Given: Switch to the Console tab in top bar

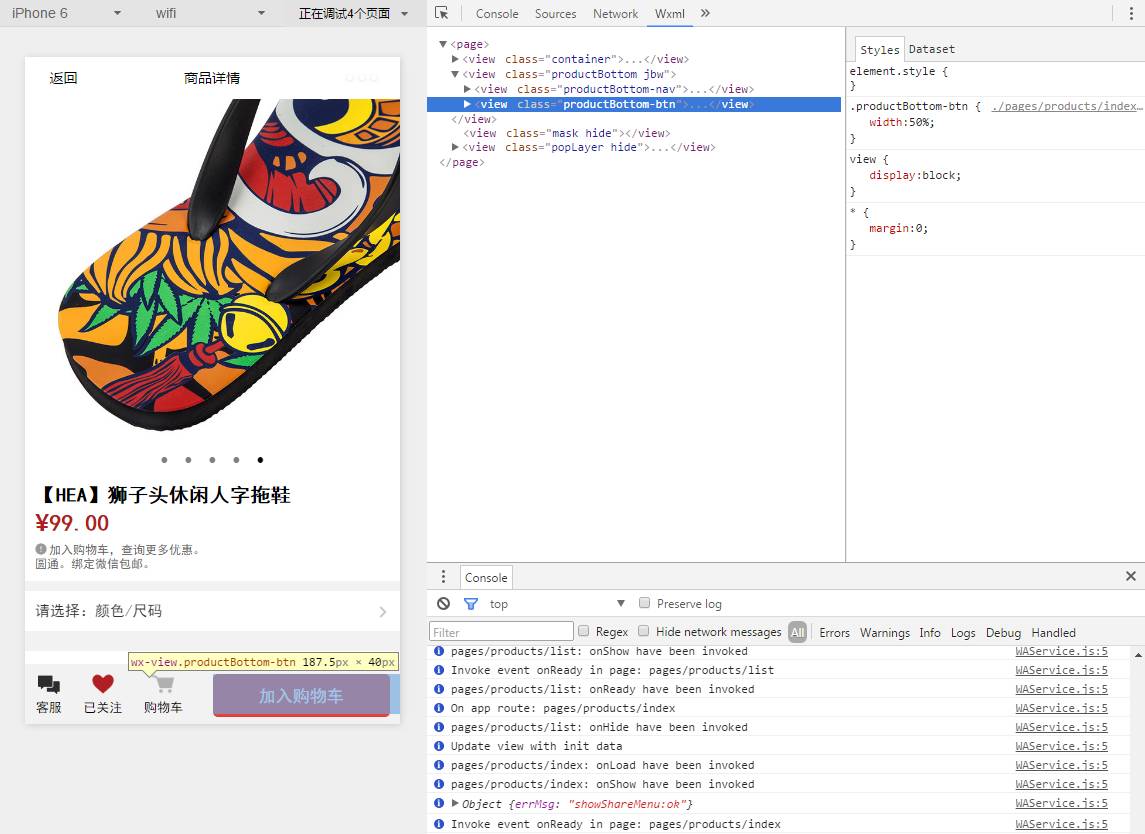Looking at the screenshot, I should (497, 13).
